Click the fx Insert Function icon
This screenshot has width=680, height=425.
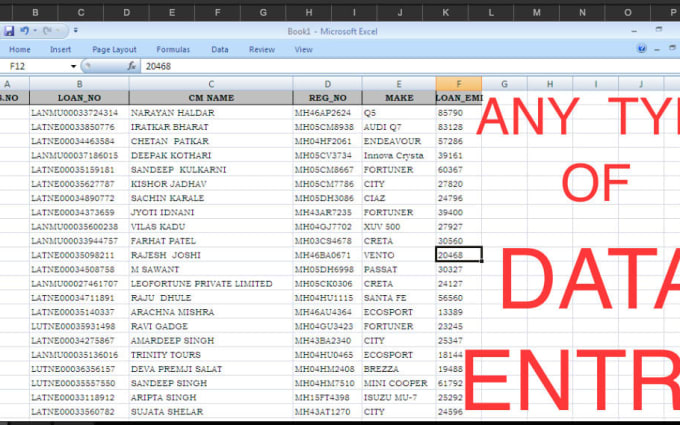pos(132,66)
